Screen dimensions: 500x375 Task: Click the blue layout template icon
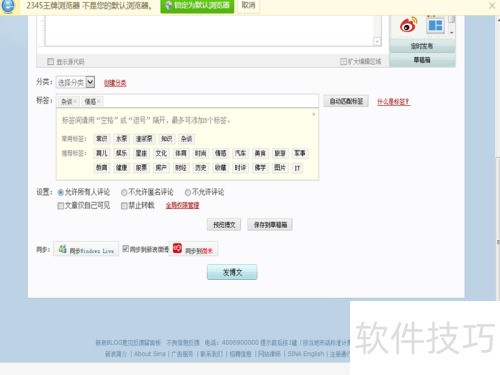[435, 25]
